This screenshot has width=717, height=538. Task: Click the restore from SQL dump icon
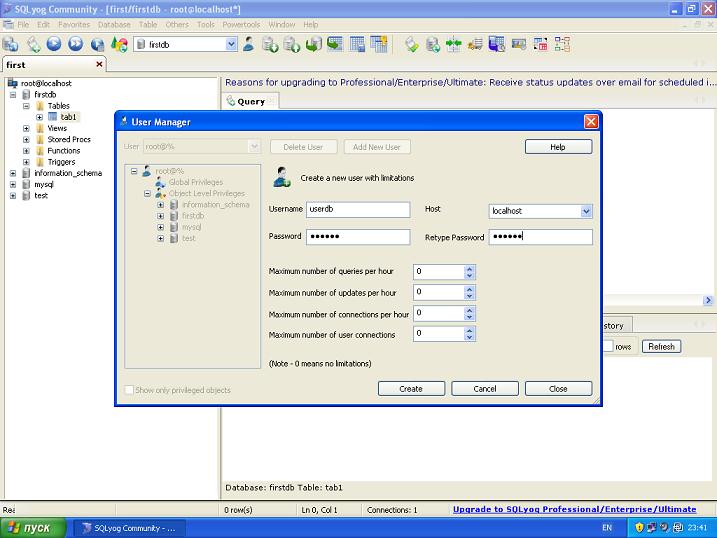313,44
